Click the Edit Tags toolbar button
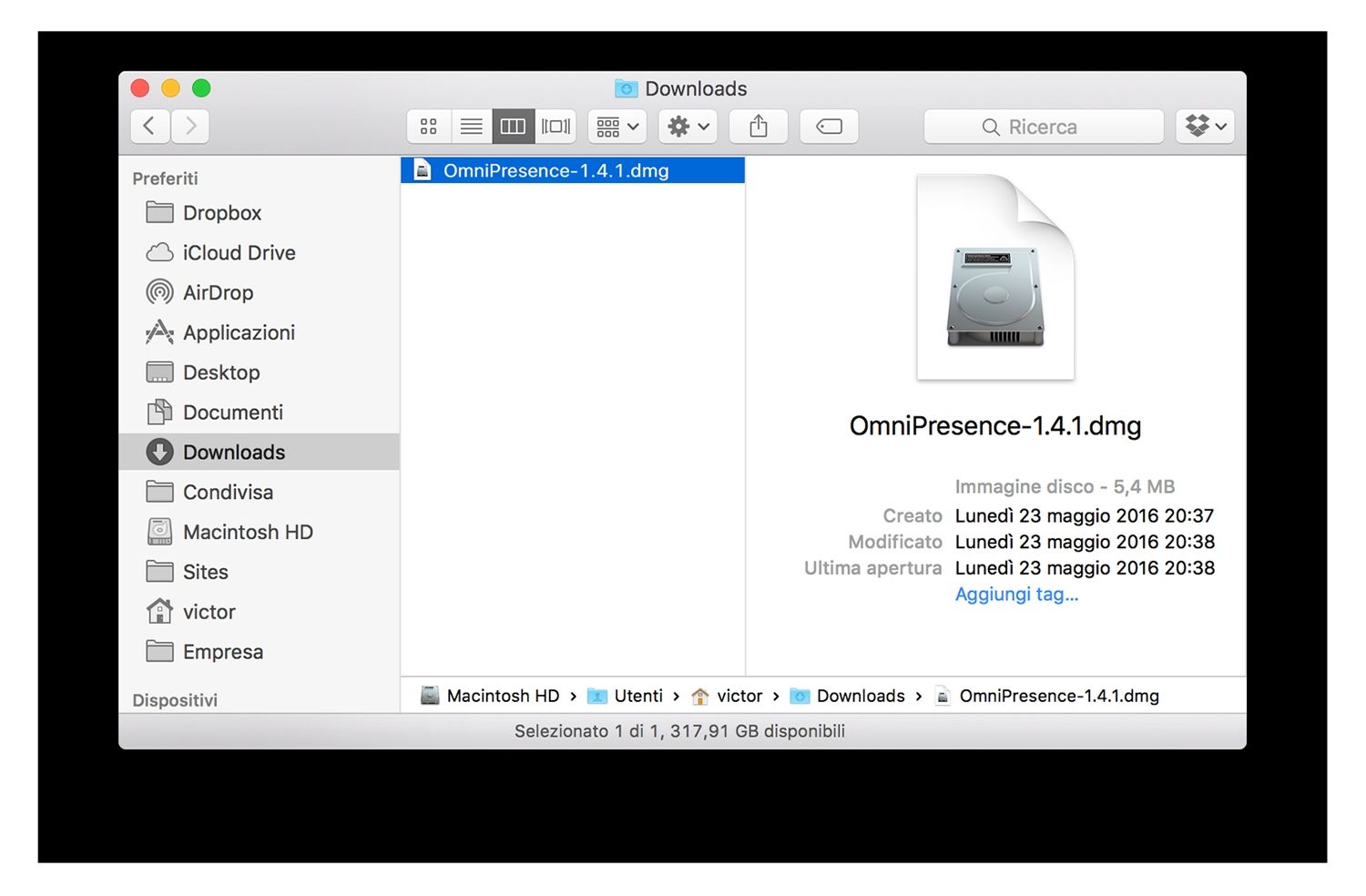Viewport: 1366px width, 896px height. point(829,127)
